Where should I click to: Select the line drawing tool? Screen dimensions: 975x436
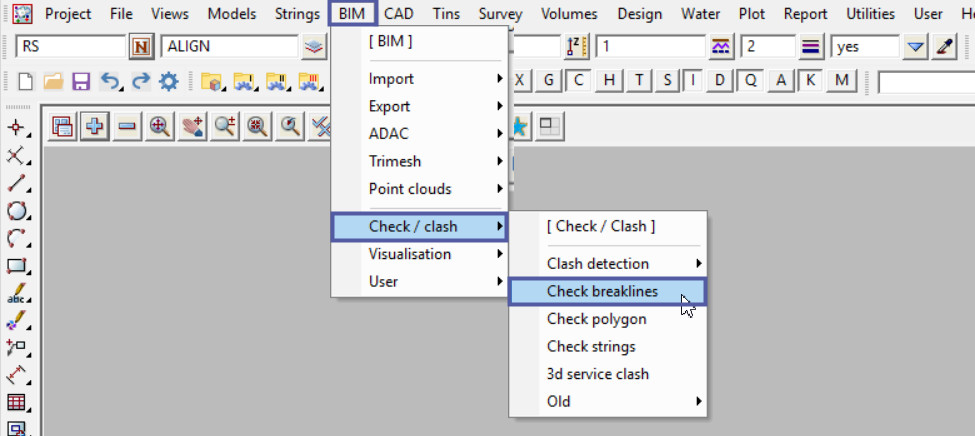point(17,183)
